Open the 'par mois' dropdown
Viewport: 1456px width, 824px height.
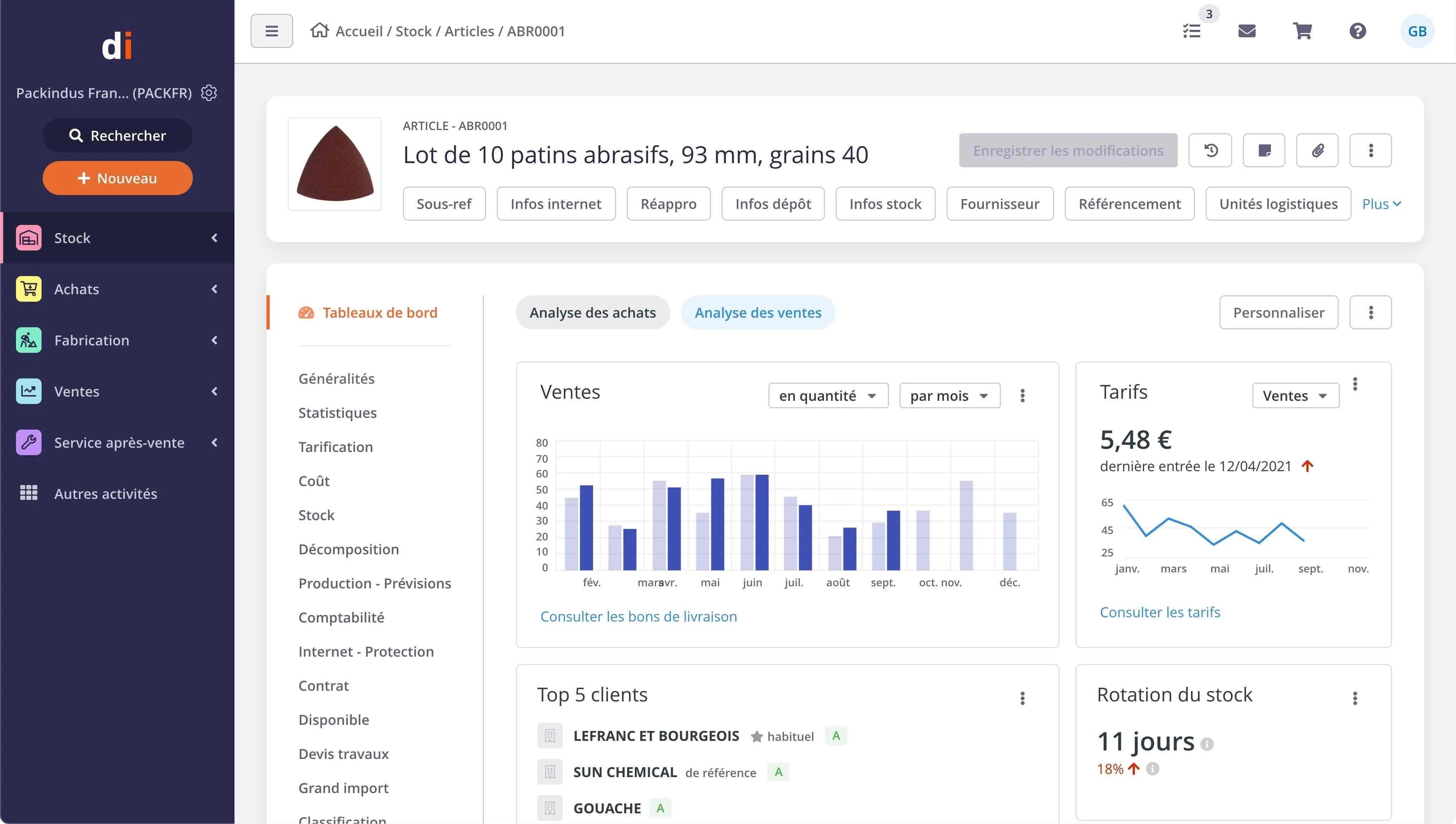coord(950,395)
